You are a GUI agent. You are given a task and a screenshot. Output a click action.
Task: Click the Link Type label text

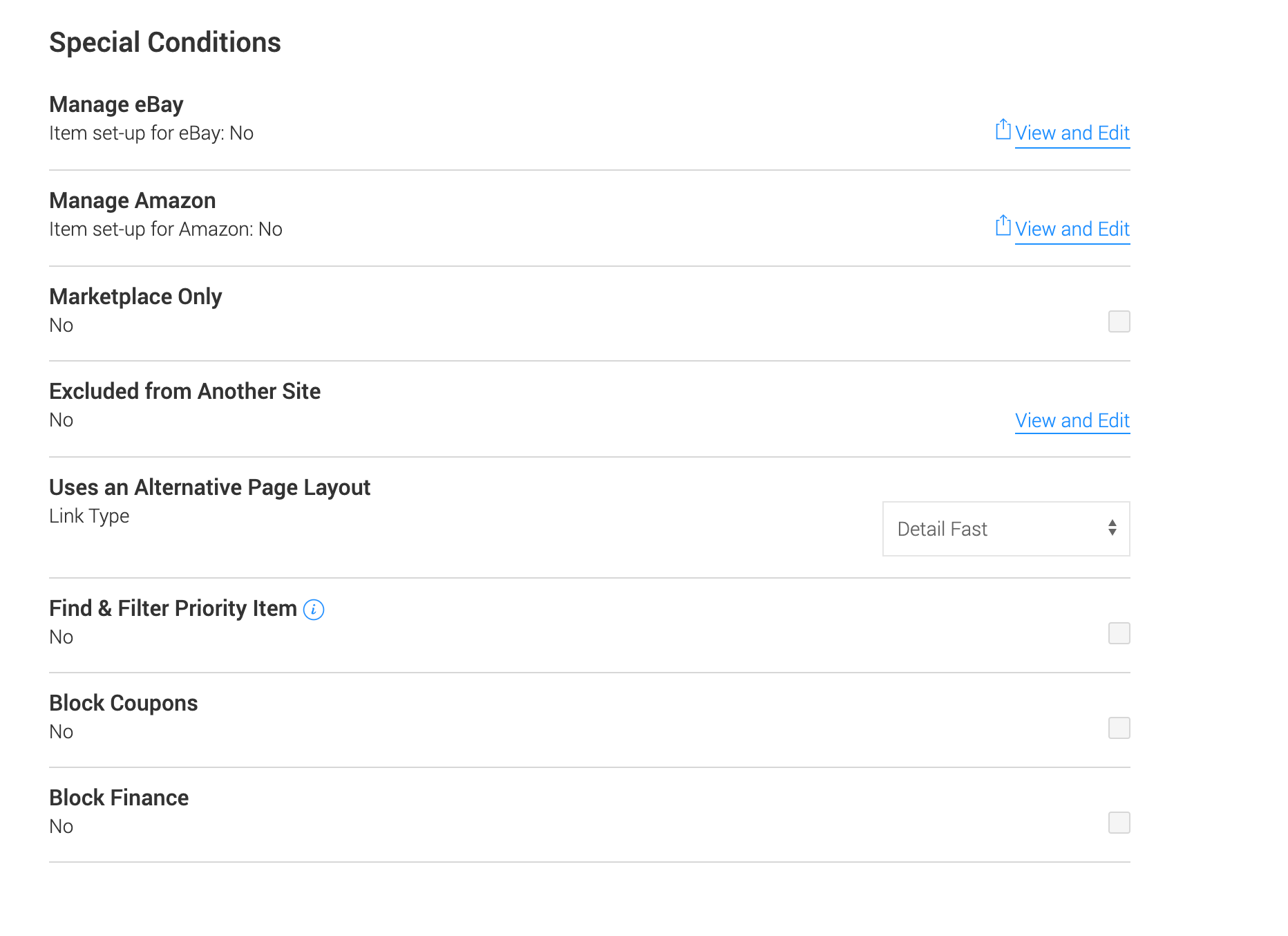click(x=89, y=516)
